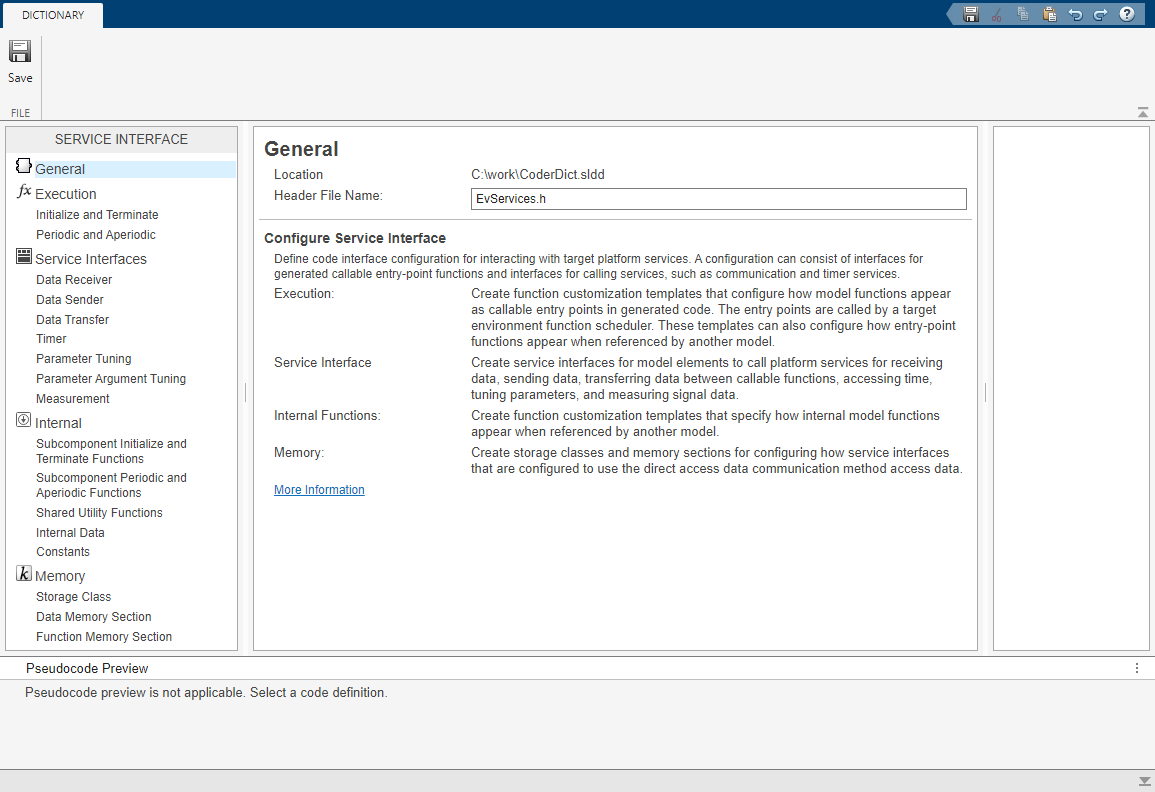Undo the last change with the undo arrow
The width and height of the screenshot is (1155, 792).
1075,14
